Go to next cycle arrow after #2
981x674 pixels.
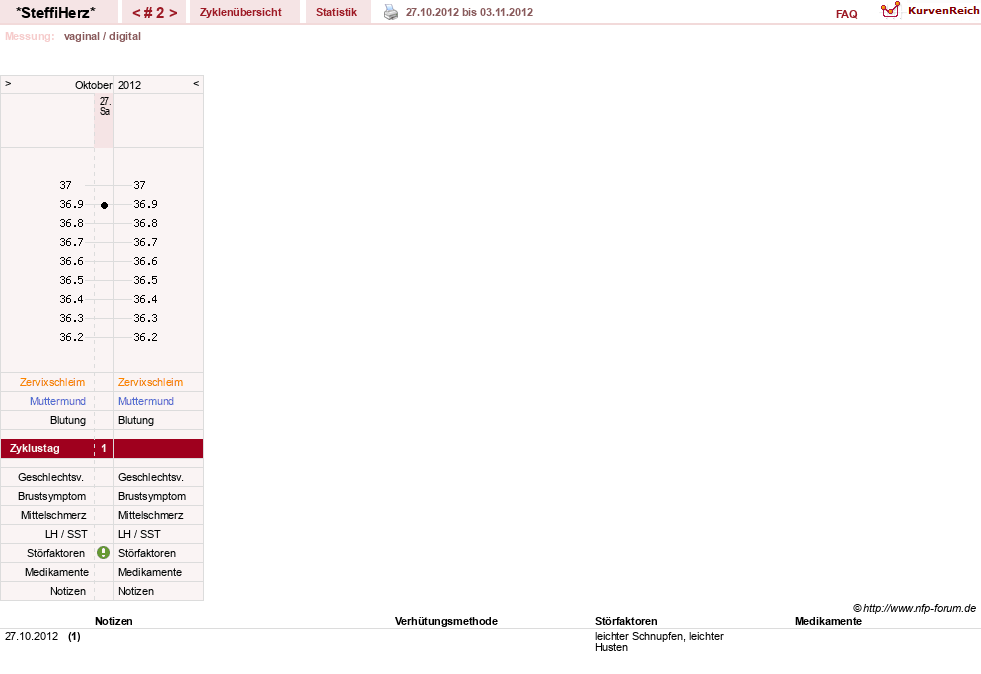click(173, 13)
